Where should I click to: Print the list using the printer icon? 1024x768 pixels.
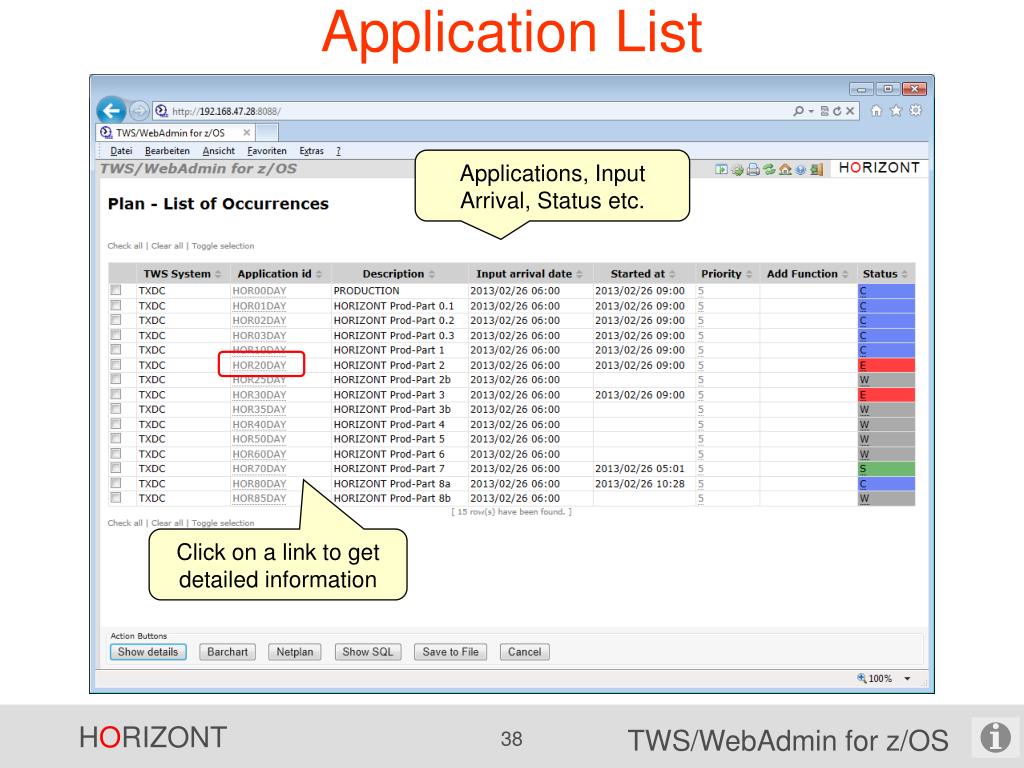coord(753,170)
